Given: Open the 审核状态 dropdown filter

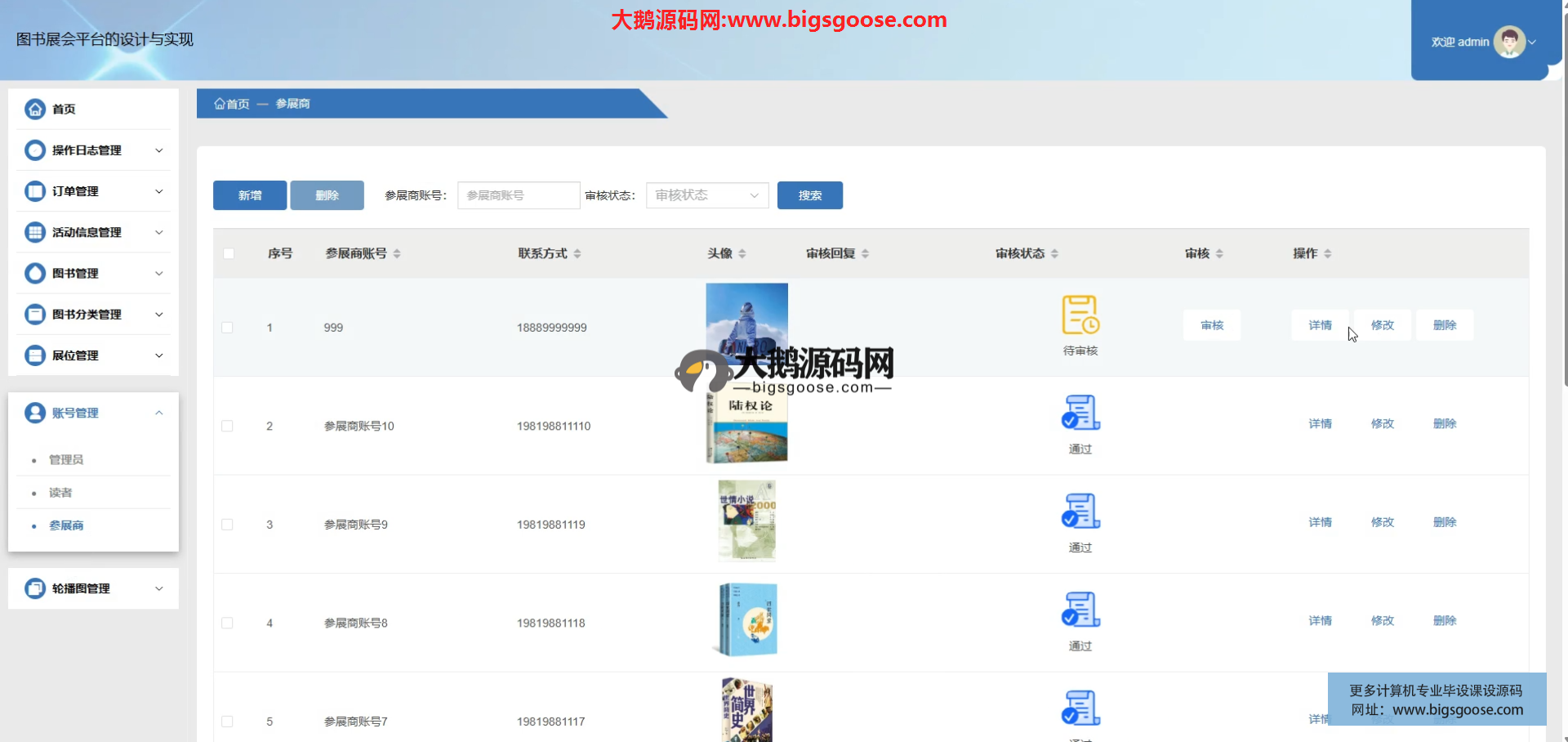Looking at the screenshot, I should click(x=706, y=195).
